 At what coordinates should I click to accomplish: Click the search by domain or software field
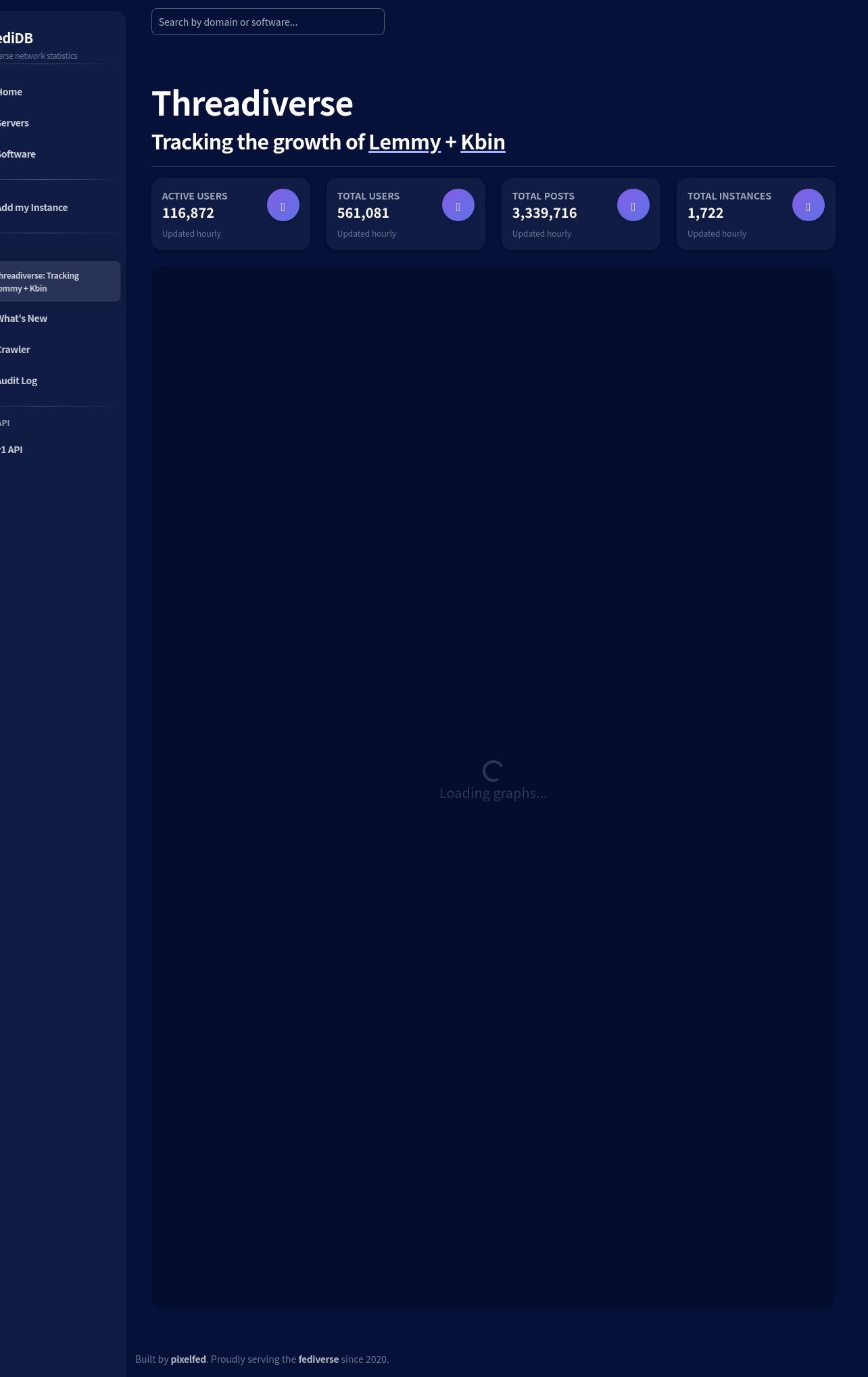[x=268, y=22]
